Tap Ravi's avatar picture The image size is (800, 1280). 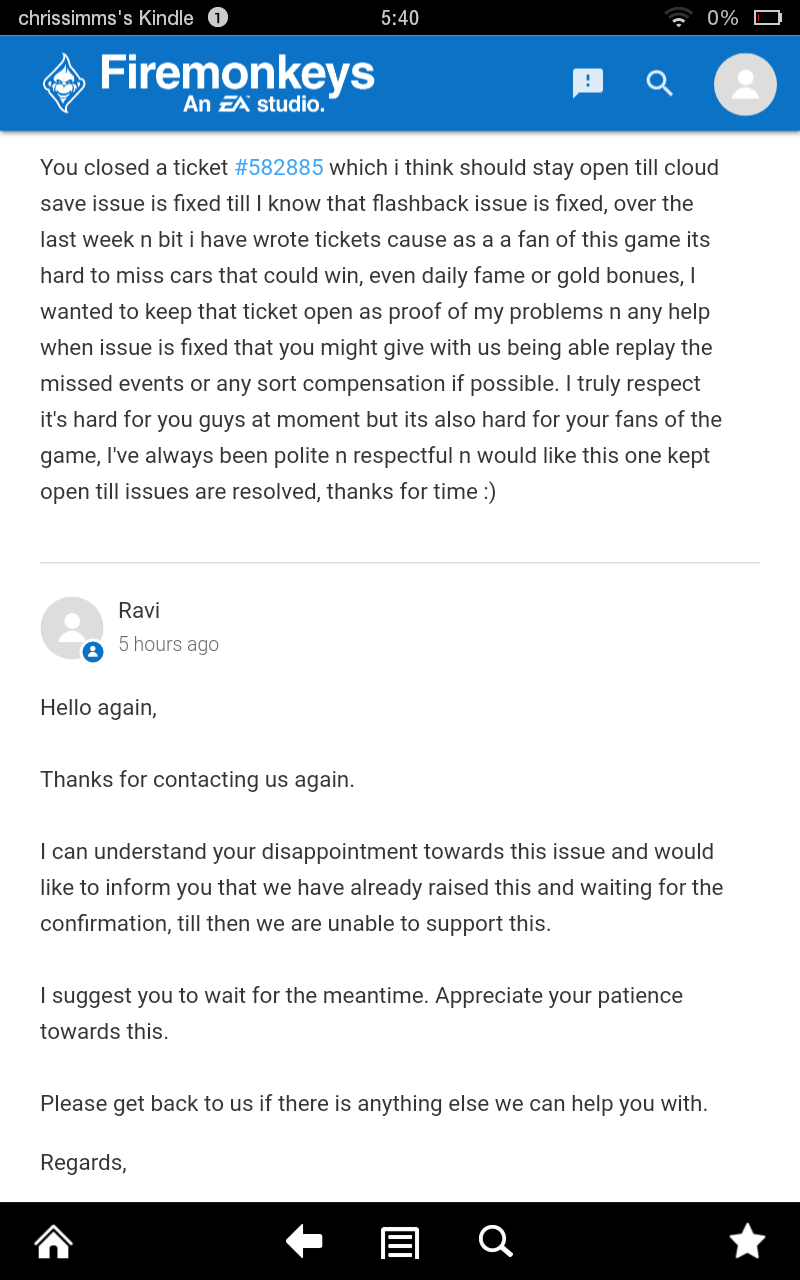(72, 628)
